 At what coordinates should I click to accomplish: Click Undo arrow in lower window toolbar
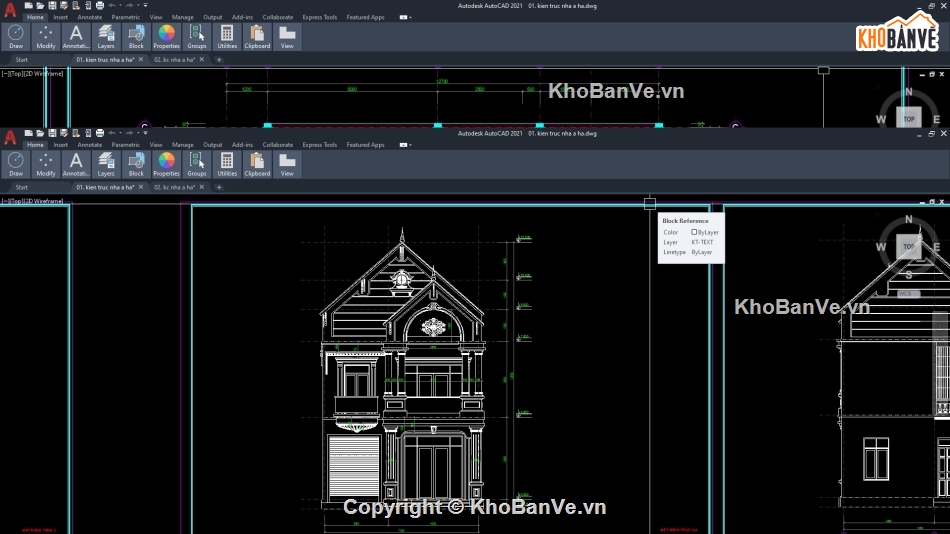point(112,133)
